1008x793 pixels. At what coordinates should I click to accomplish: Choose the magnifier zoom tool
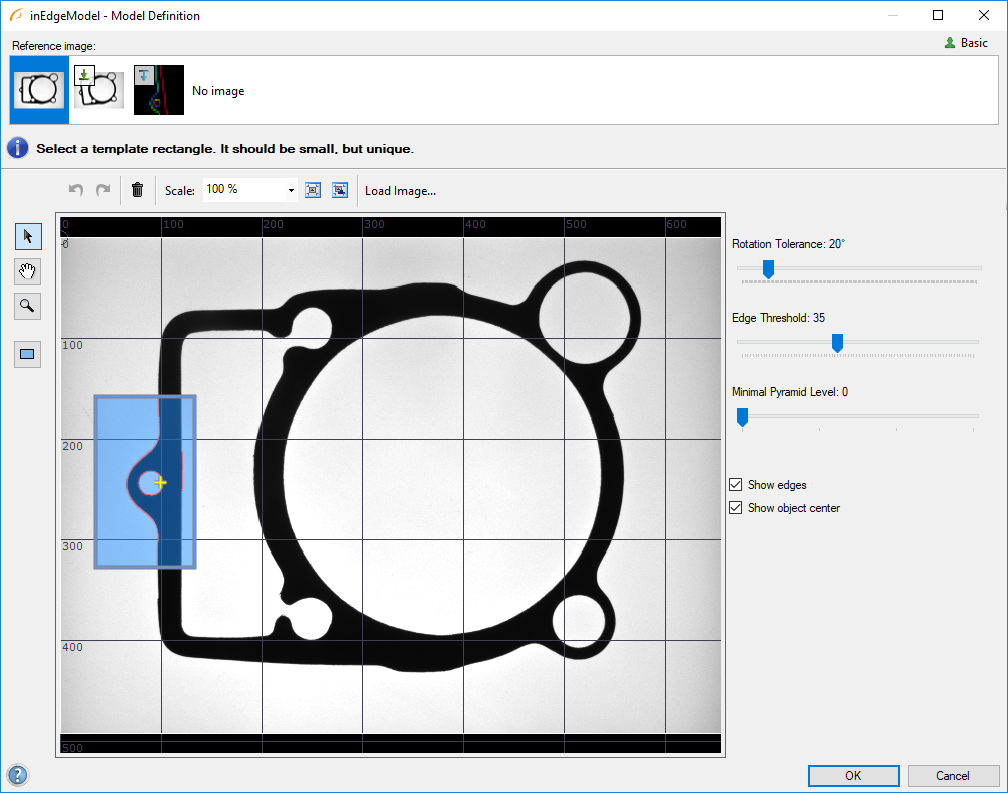tap(28, 306)
